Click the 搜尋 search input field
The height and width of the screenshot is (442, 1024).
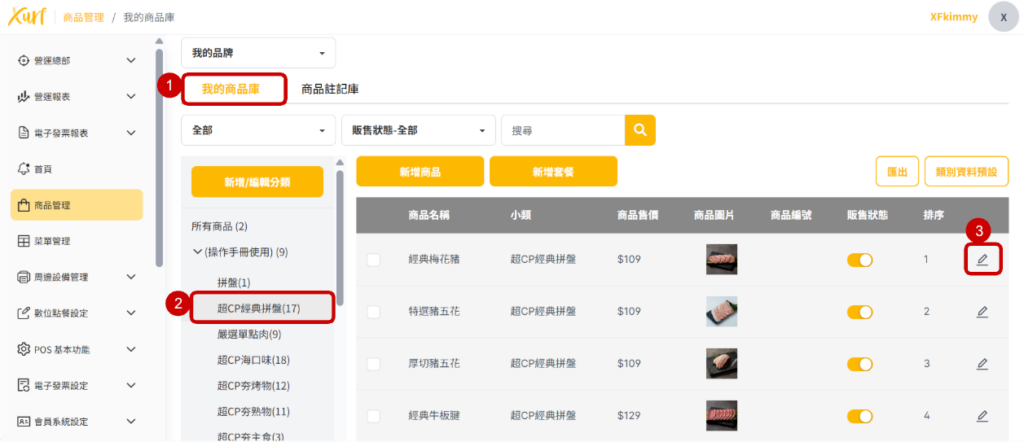click(562, 130)
